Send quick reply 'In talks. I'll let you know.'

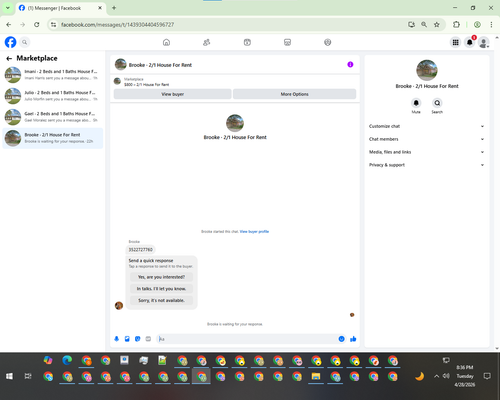click(161, 289)
